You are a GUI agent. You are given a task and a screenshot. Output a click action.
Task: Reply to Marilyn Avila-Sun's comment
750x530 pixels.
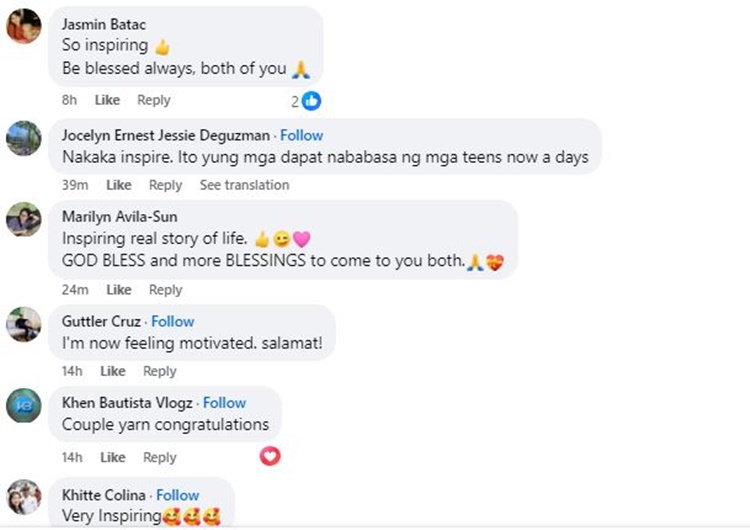pos(165,290)
